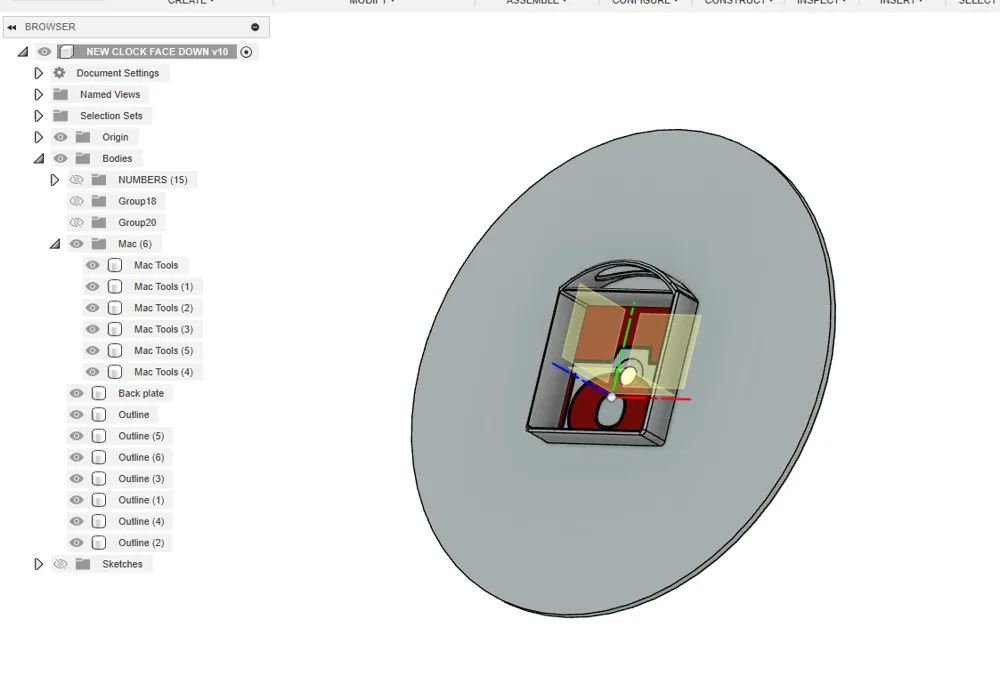Expand the Origin folder
Image resolution: width=1000 pixels, height=700 pixels.
(38, 137)
